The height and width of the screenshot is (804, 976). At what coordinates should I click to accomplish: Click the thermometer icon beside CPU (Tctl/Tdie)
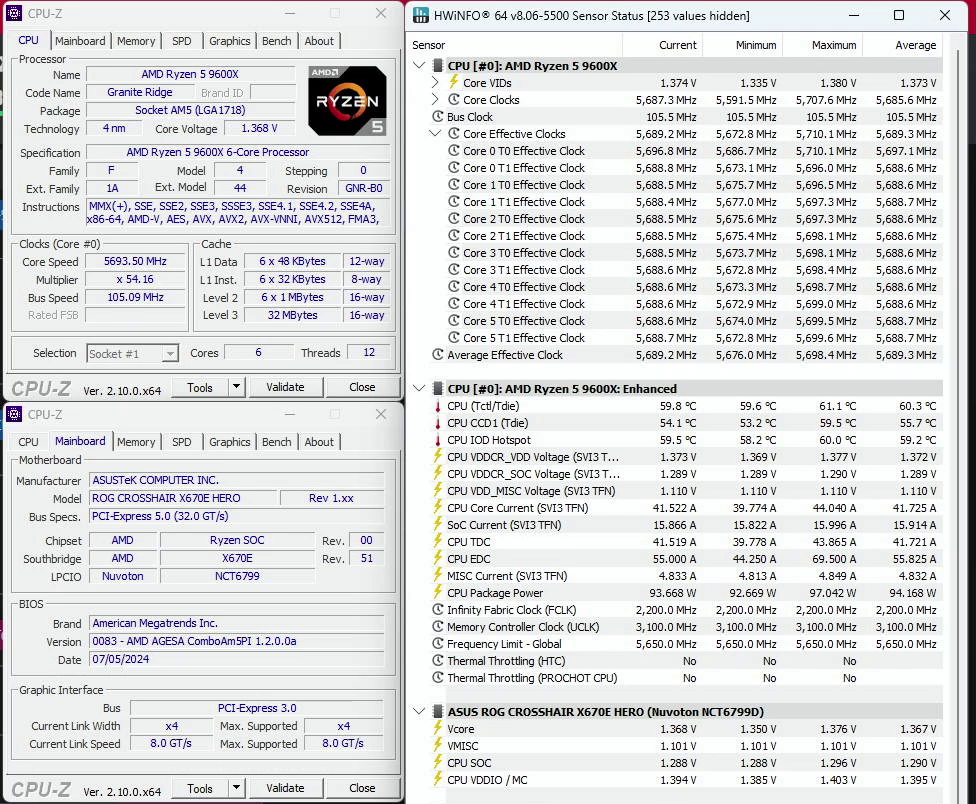click(x=438, y=406)
